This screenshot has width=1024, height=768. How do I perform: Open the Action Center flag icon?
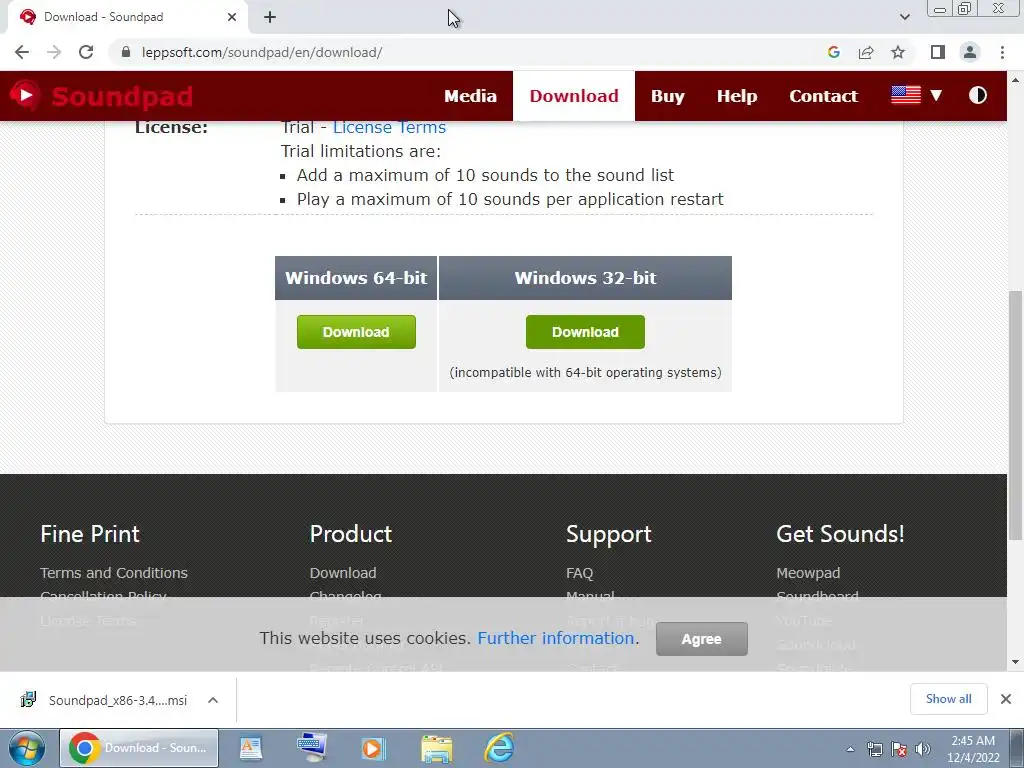tap(899, 749)
